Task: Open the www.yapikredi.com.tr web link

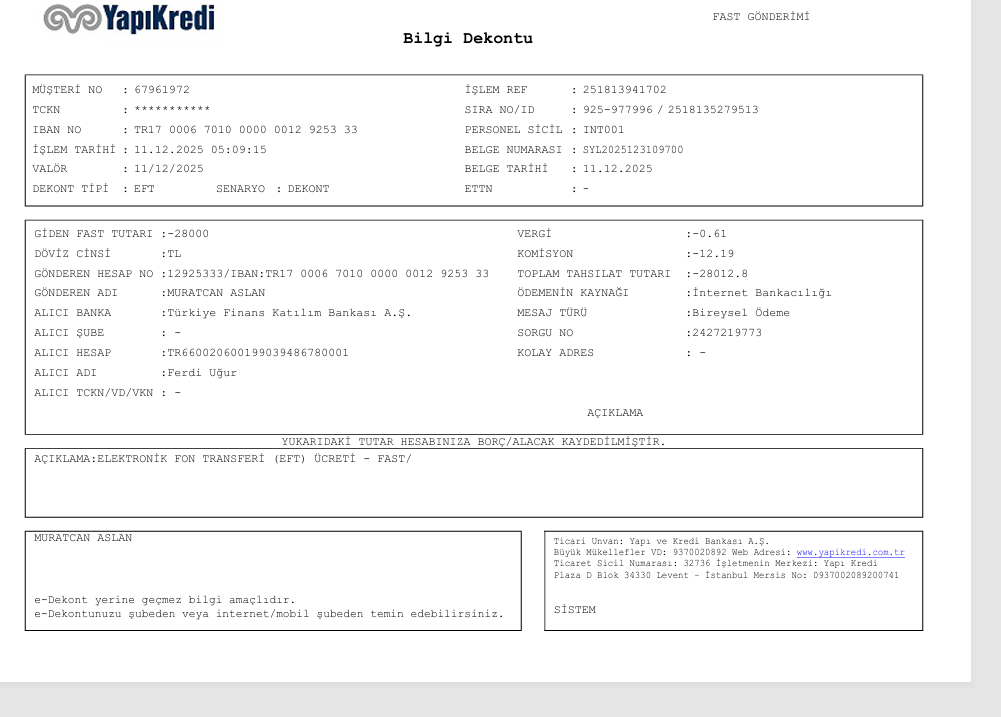Action: point(850,552)
